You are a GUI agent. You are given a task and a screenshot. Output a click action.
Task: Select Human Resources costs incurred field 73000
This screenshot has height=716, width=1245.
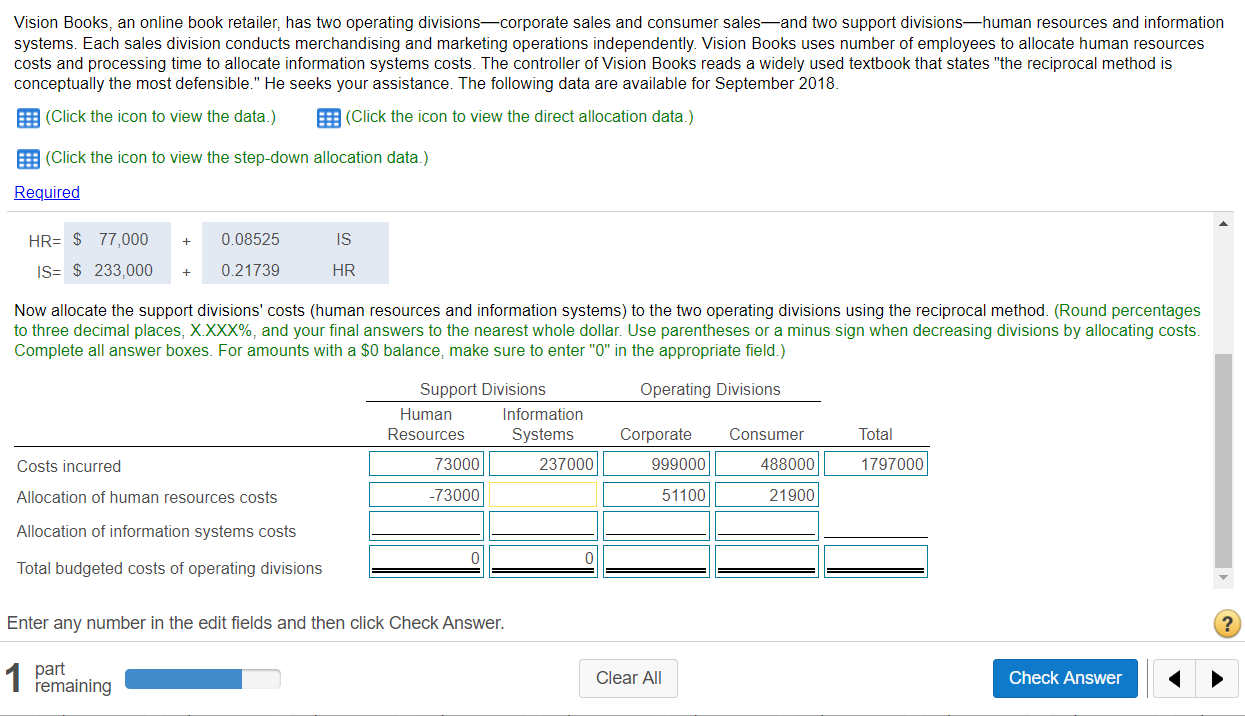(x=426, y=464)
